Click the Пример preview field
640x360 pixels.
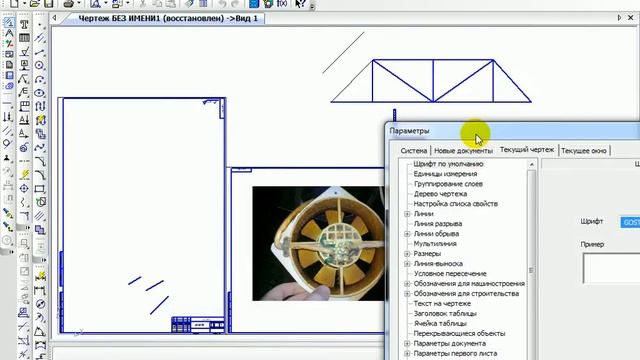[x=611, y=268]
